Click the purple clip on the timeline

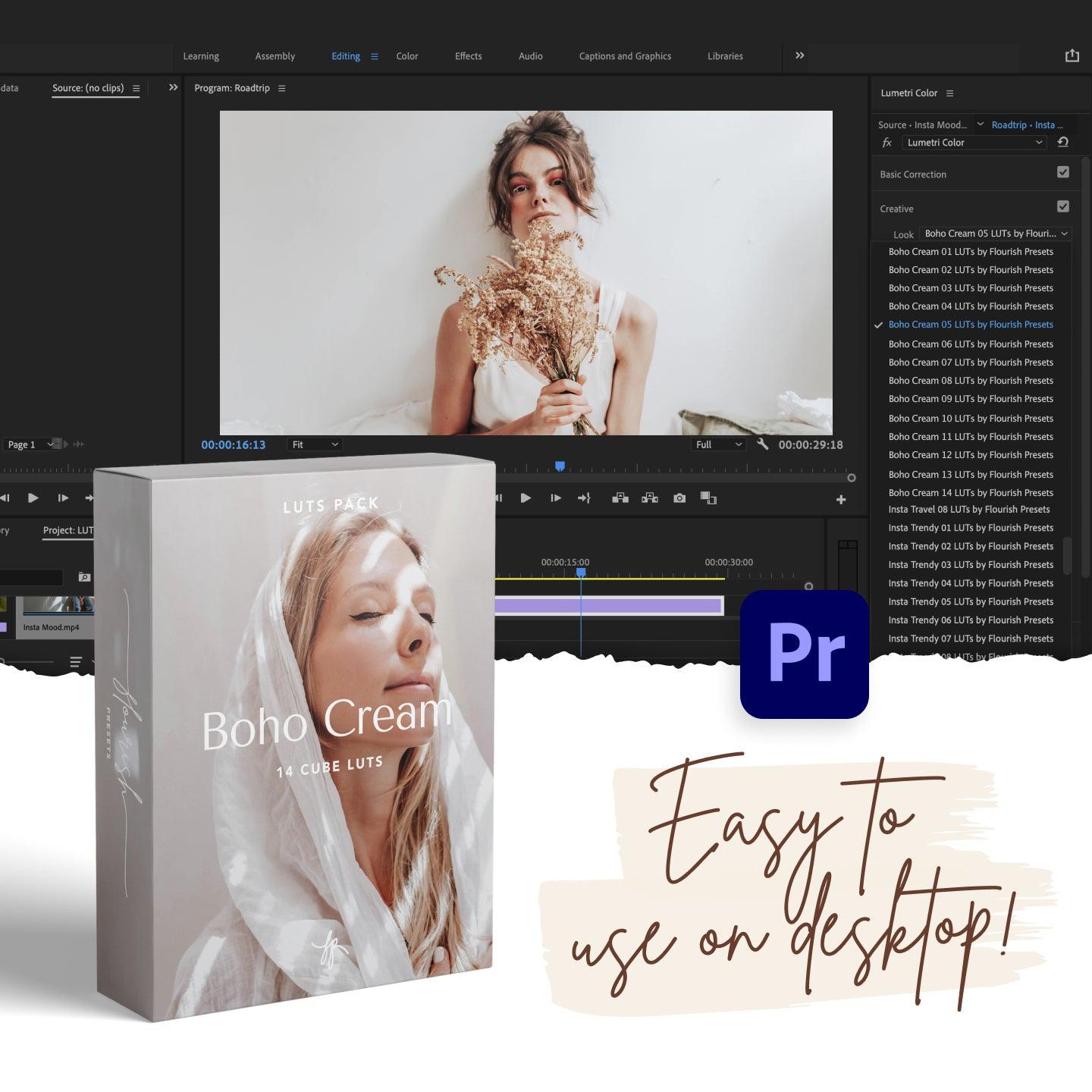point(608,605)
